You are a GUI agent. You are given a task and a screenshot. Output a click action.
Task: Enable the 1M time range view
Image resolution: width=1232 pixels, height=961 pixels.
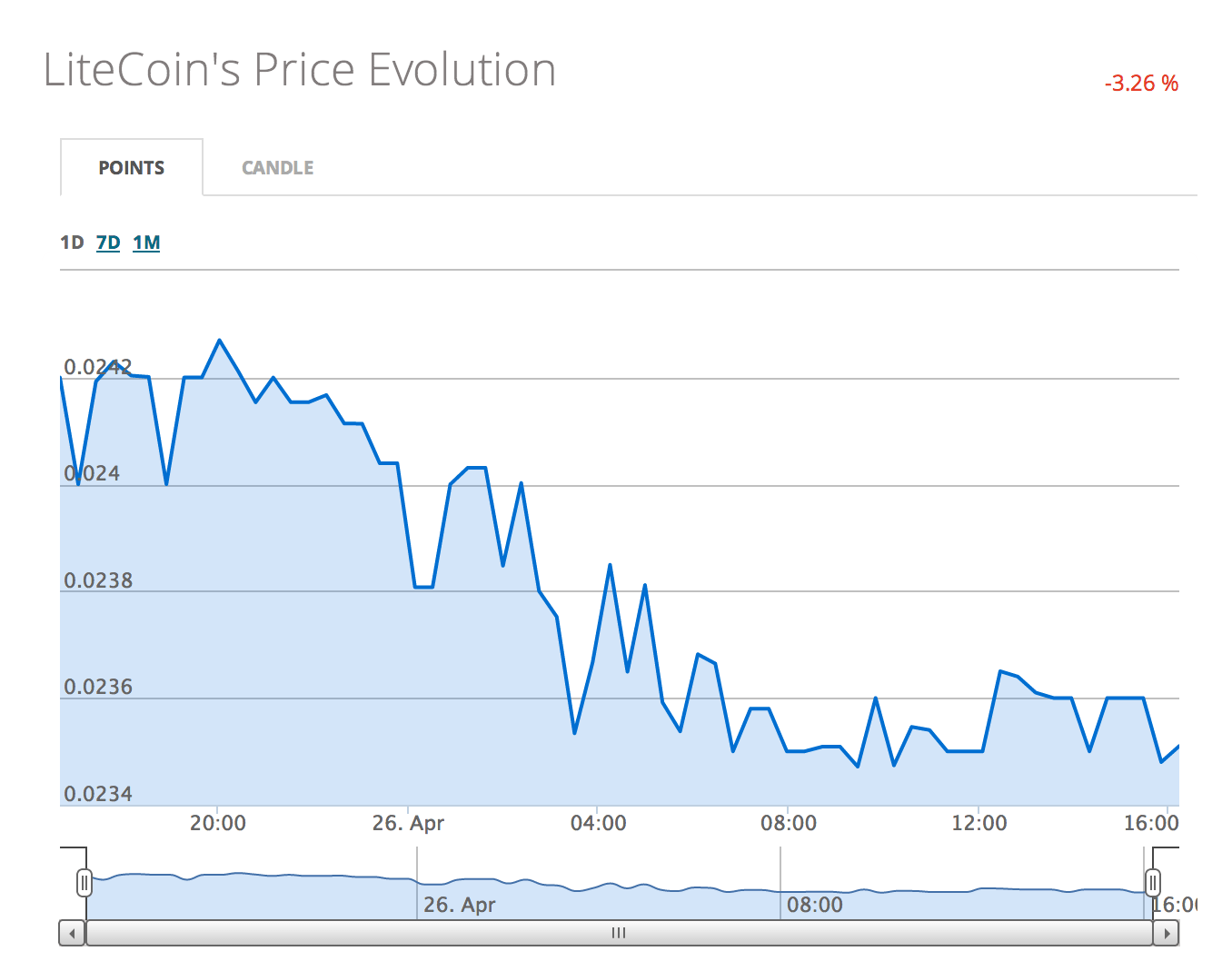146,243
